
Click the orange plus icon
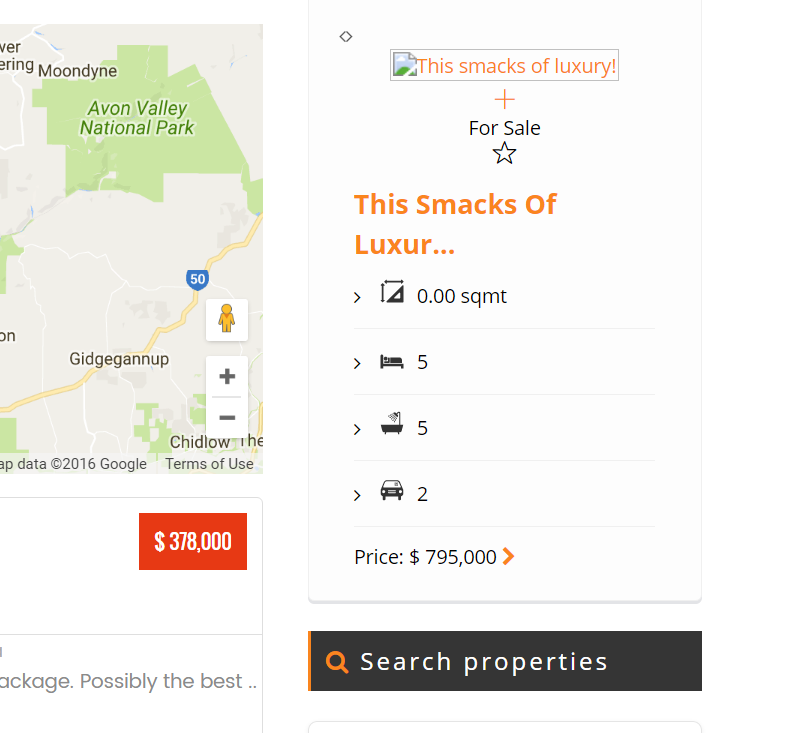coord(505,99)
